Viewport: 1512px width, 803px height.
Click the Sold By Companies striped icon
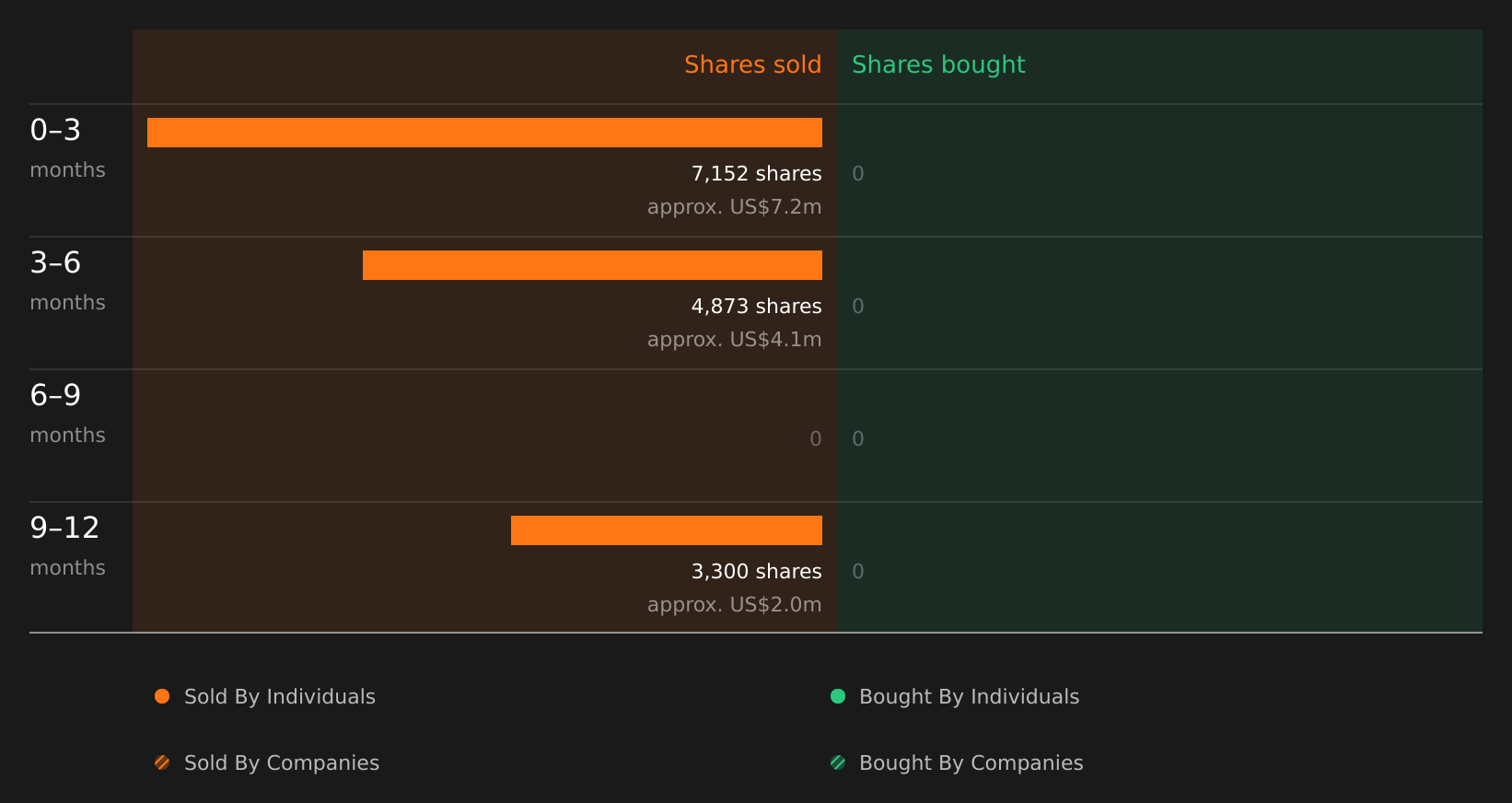point(162,762)
